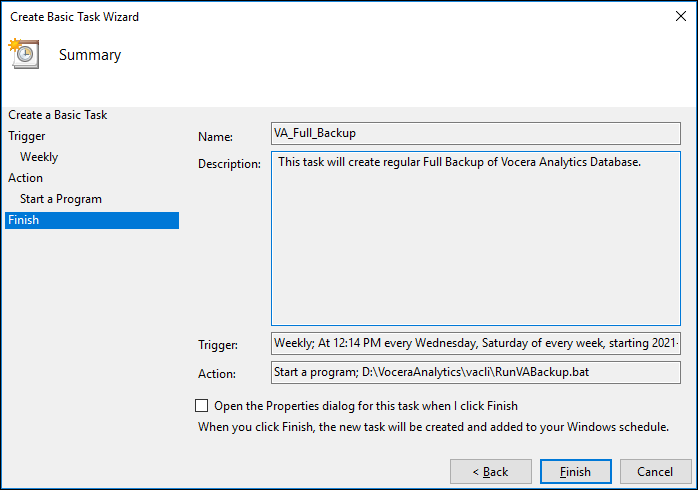The height and width of the screenshot is (490, 698).
Task: Click the Trigger: label beside the field
Action: point(218,345)
